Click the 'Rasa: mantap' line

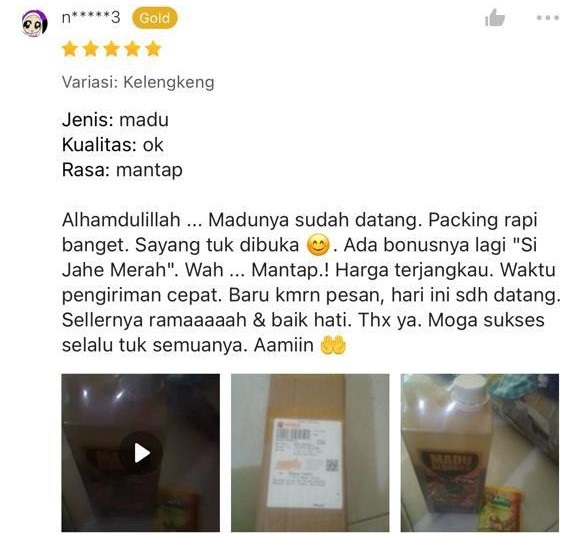tap(122, 170)
